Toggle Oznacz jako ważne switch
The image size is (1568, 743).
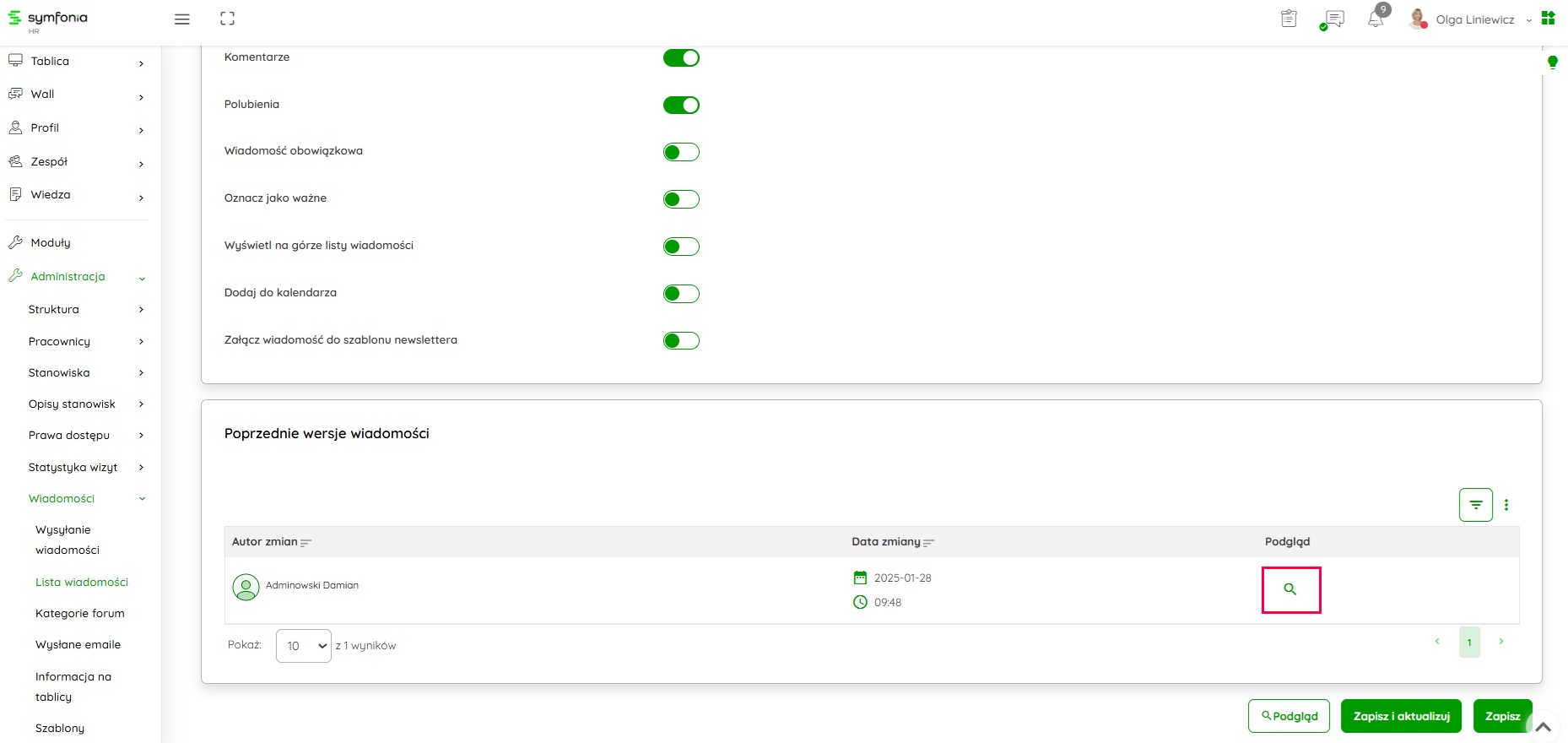pos(681,199)
